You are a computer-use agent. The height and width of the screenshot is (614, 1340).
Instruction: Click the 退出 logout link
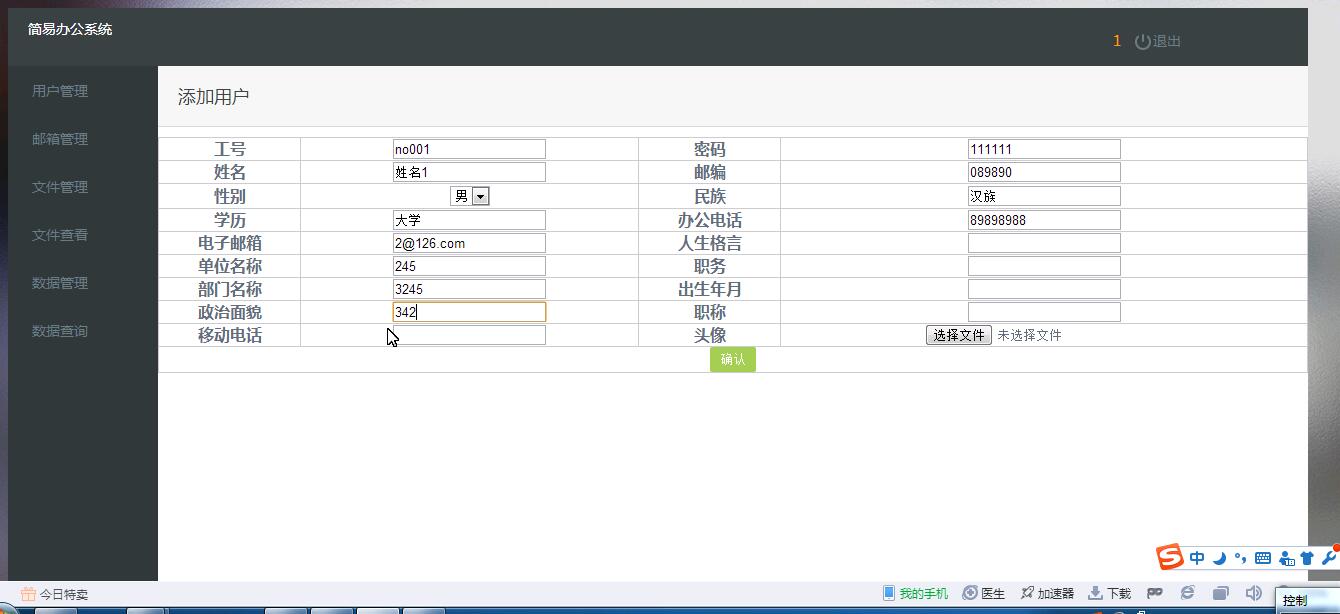click(x=1167, y=42)
